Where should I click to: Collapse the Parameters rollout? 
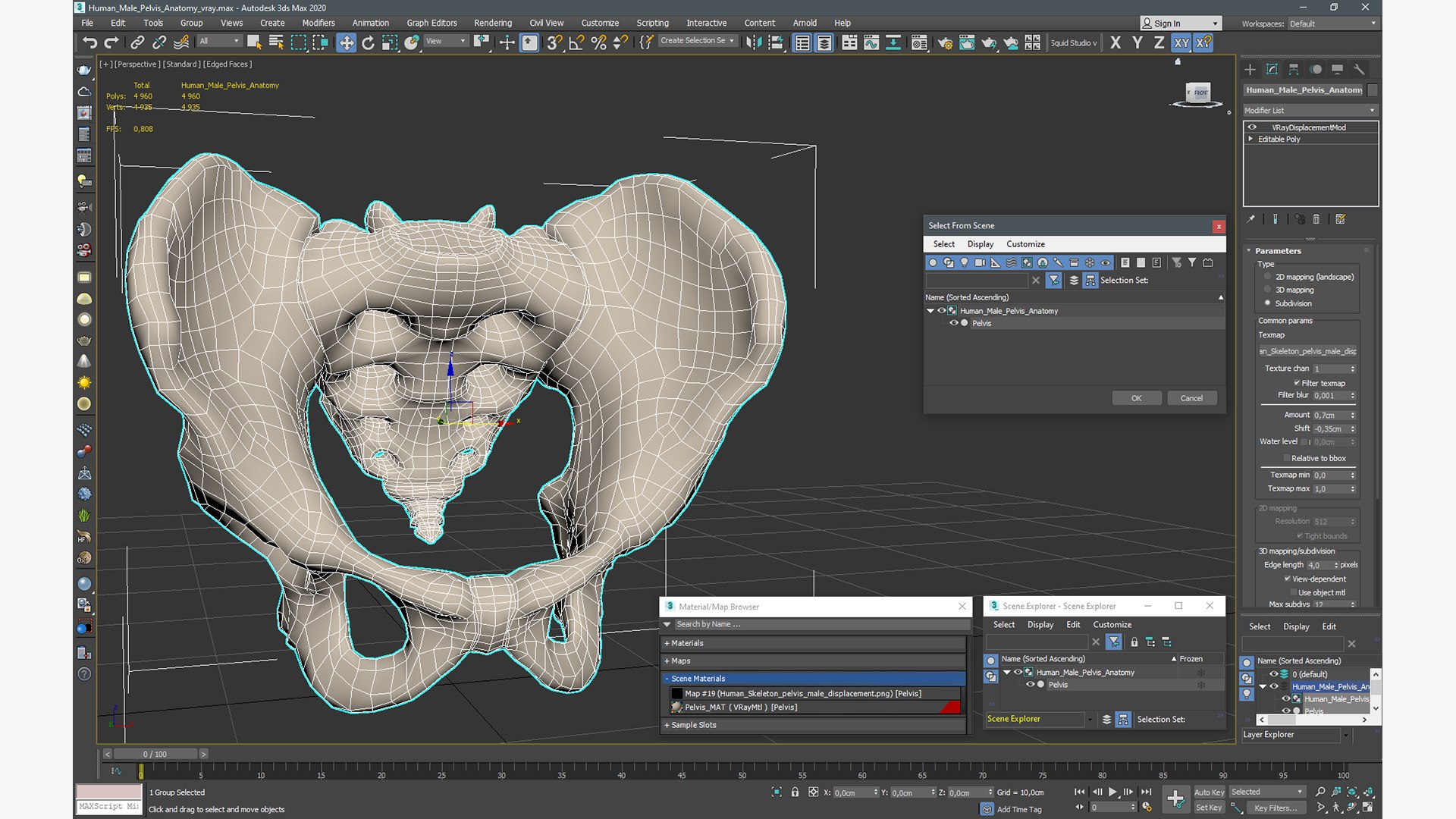[x=1249, y=250]
